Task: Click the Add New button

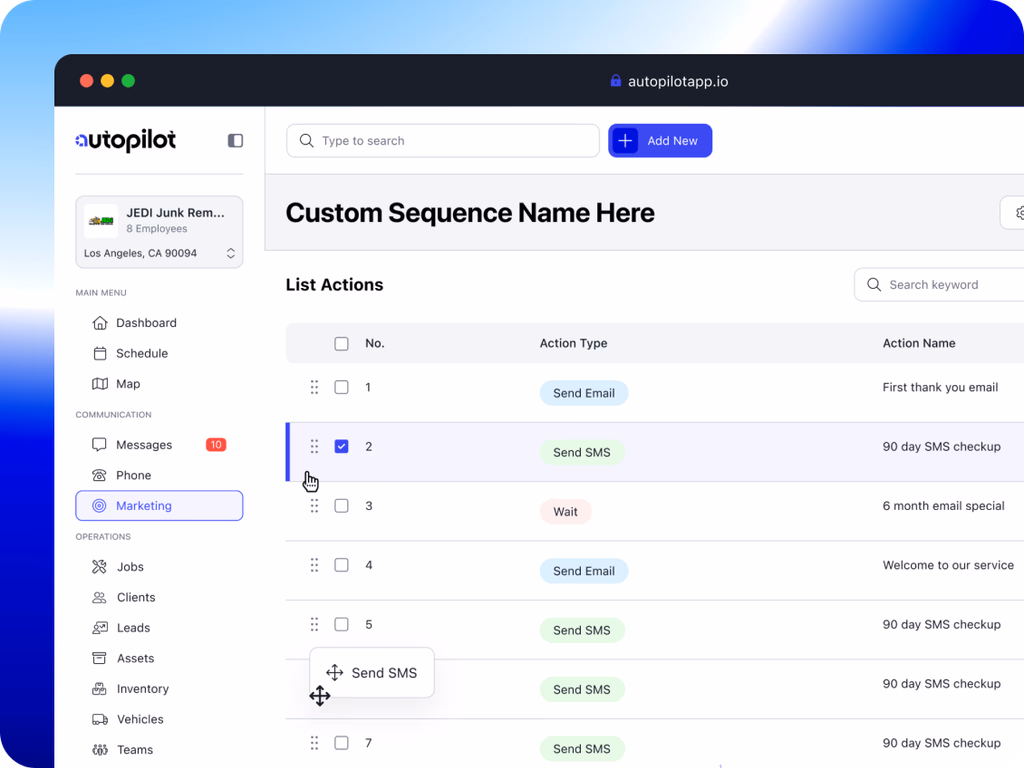Action: click(x=660, y=141)
